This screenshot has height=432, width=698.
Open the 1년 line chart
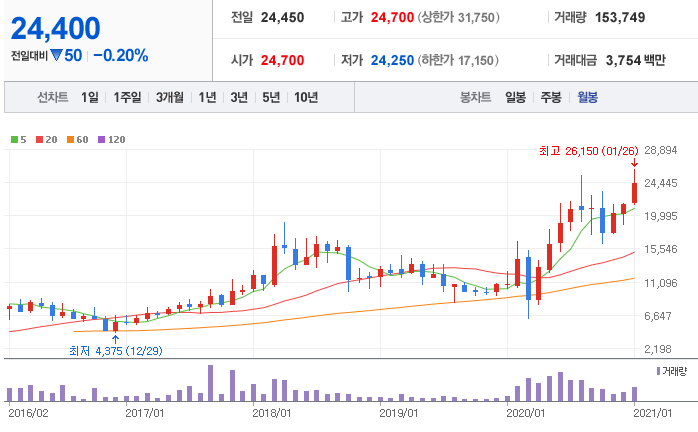pos(207,97)
